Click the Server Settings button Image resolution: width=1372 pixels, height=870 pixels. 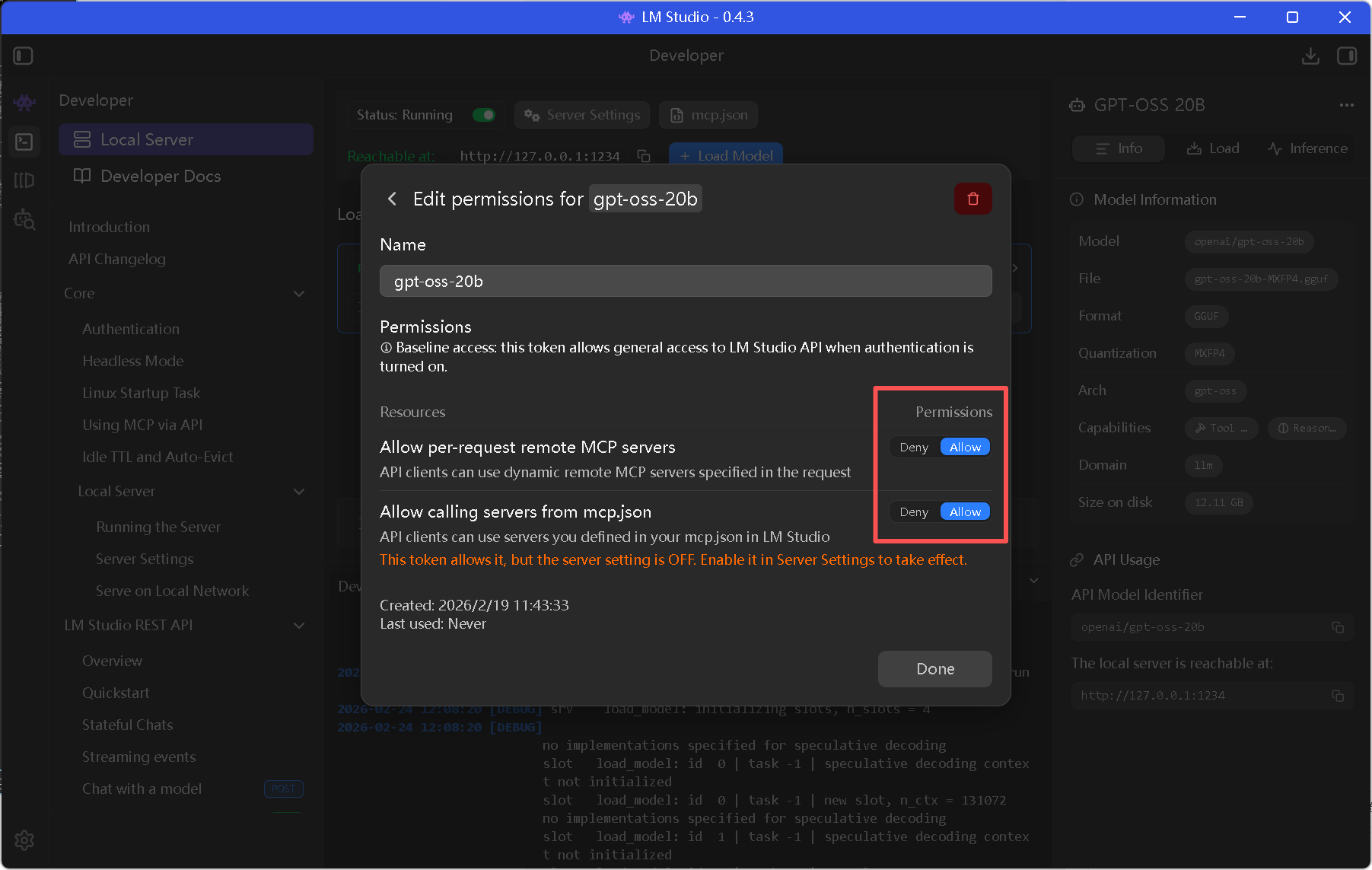click(582, 115)
